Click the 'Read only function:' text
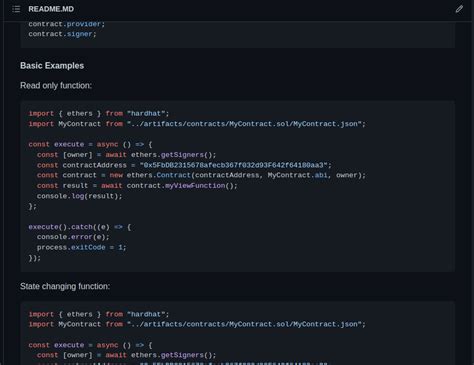Viewport: 474px width, 365px height. (x=56, y=86)
